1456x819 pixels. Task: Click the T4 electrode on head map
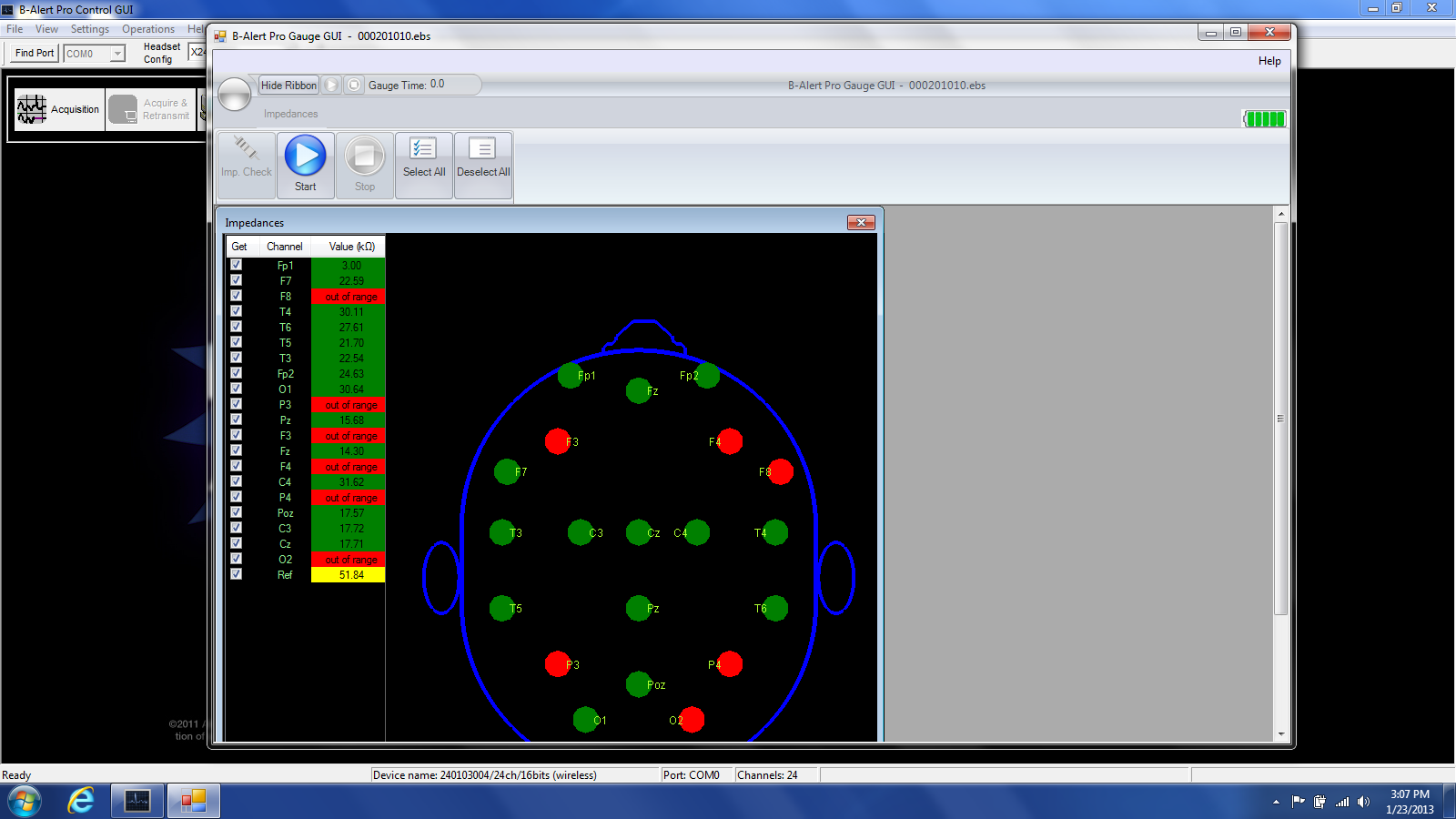(775, 532)
